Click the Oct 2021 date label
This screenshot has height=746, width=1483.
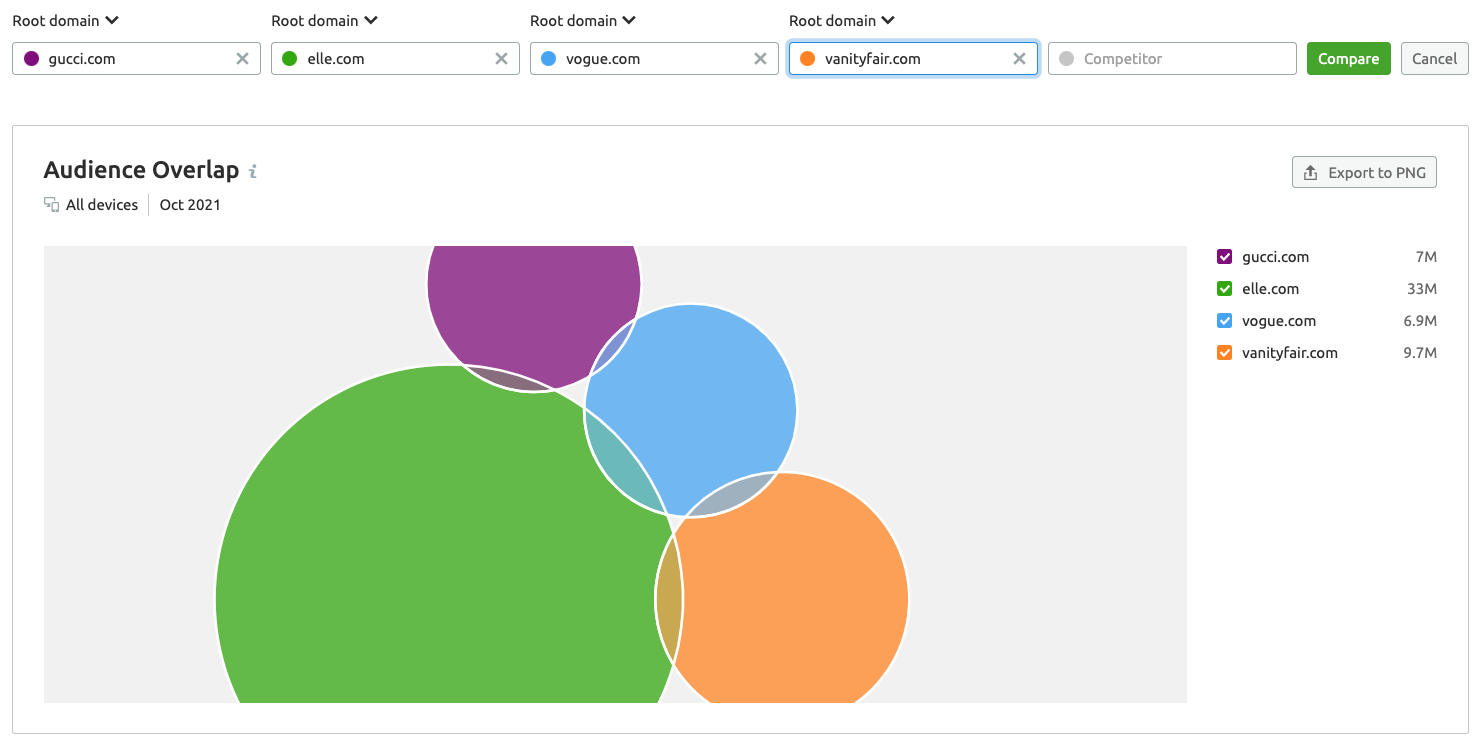(190, 205)
